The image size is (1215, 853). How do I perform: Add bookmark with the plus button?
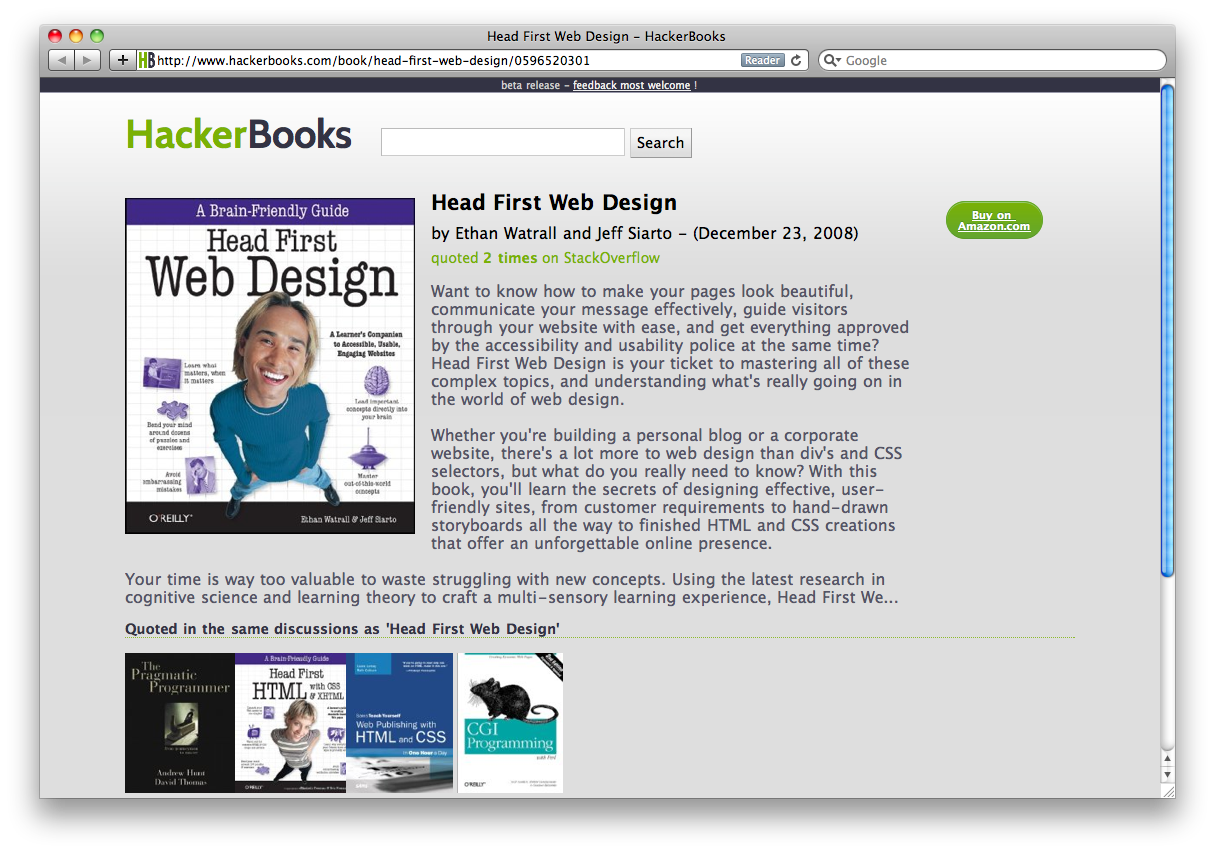click(122, 60)
